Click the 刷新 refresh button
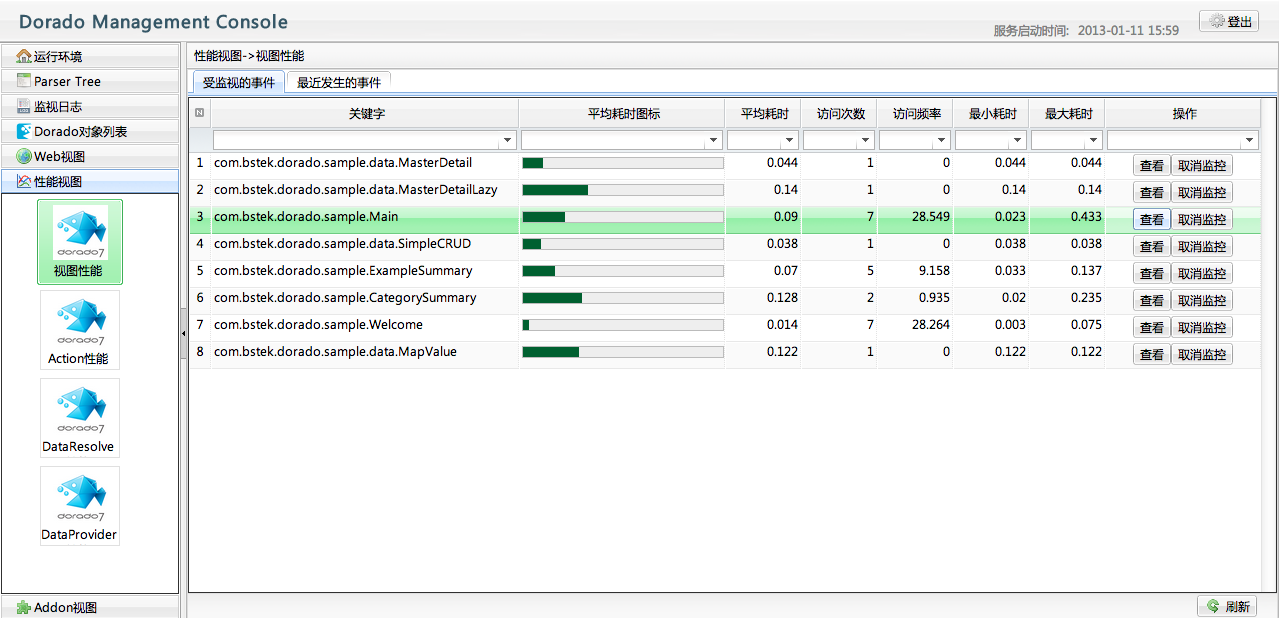Screen dimensions: 1279x618 (1227, 606)
